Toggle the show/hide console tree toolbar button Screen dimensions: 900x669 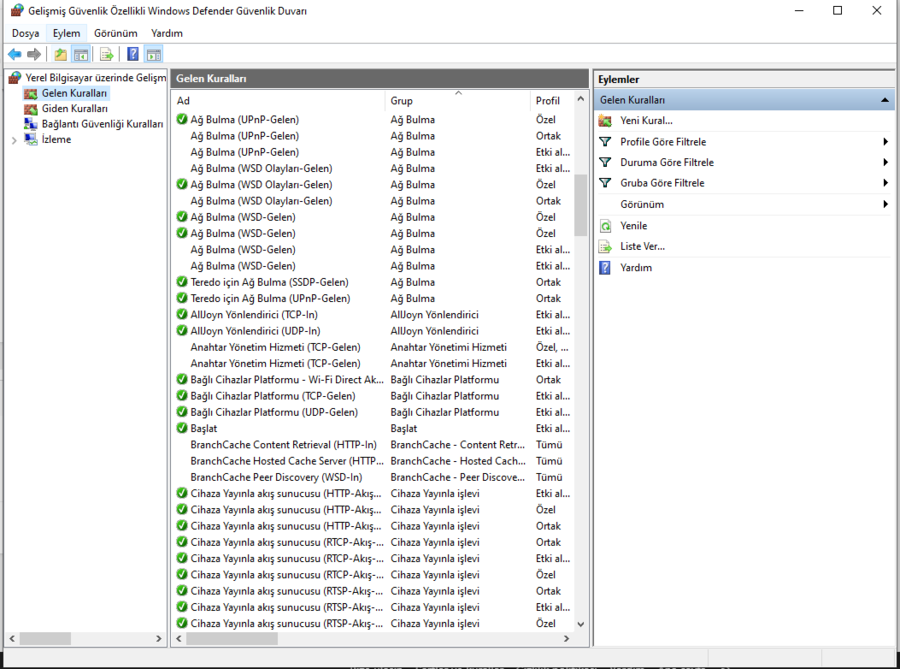[x=81, y=54]
